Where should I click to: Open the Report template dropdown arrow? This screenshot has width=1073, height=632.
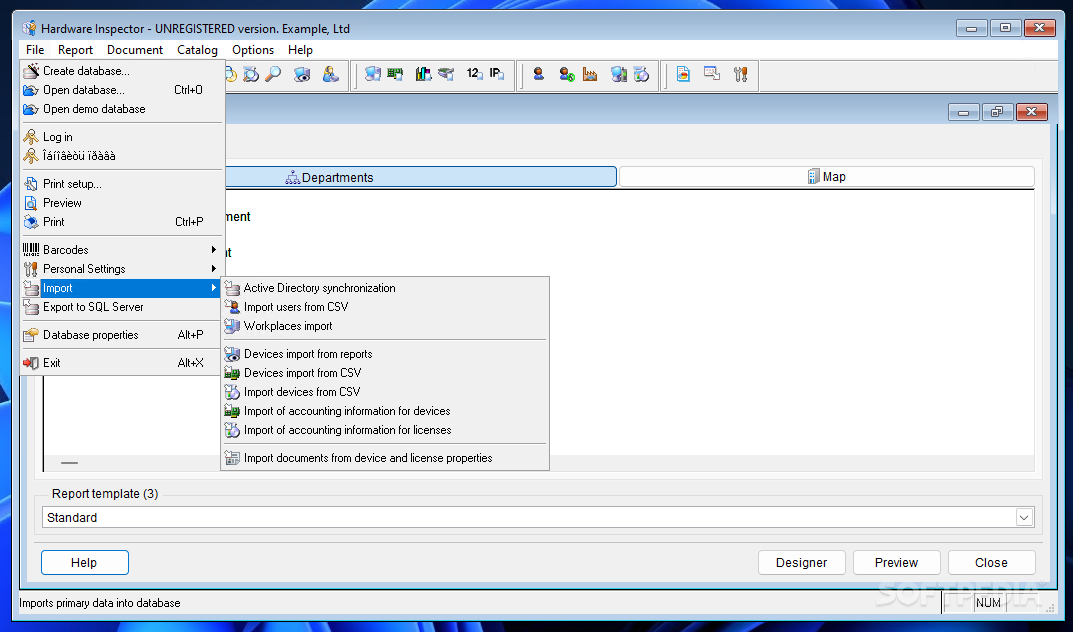click(x=1024, y=518)
